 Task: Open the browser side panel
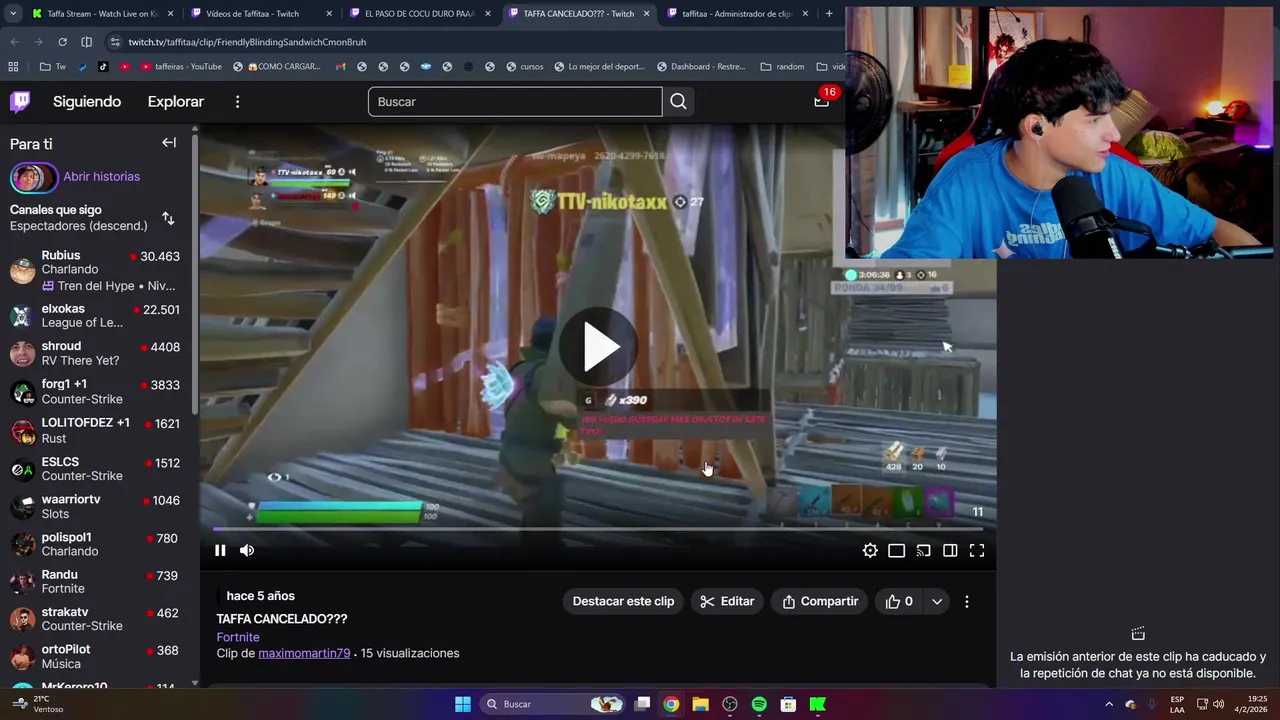pos(86,42)
